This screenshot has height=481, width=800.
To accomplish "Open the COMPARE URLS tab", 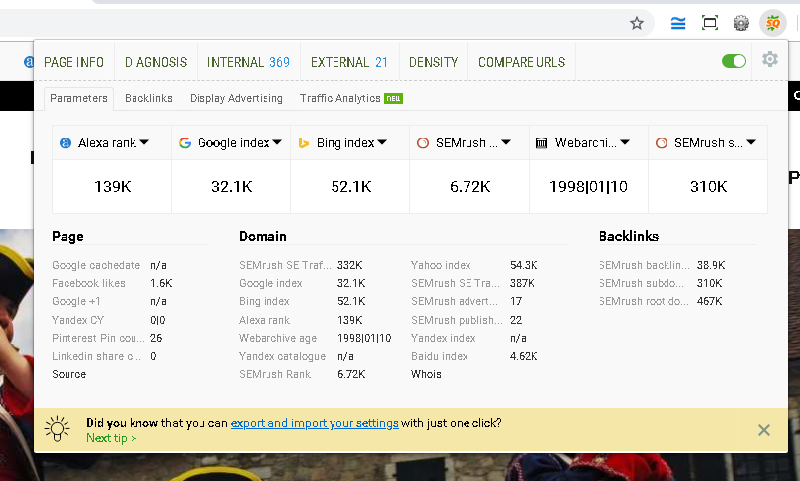I will pos(521,62).
